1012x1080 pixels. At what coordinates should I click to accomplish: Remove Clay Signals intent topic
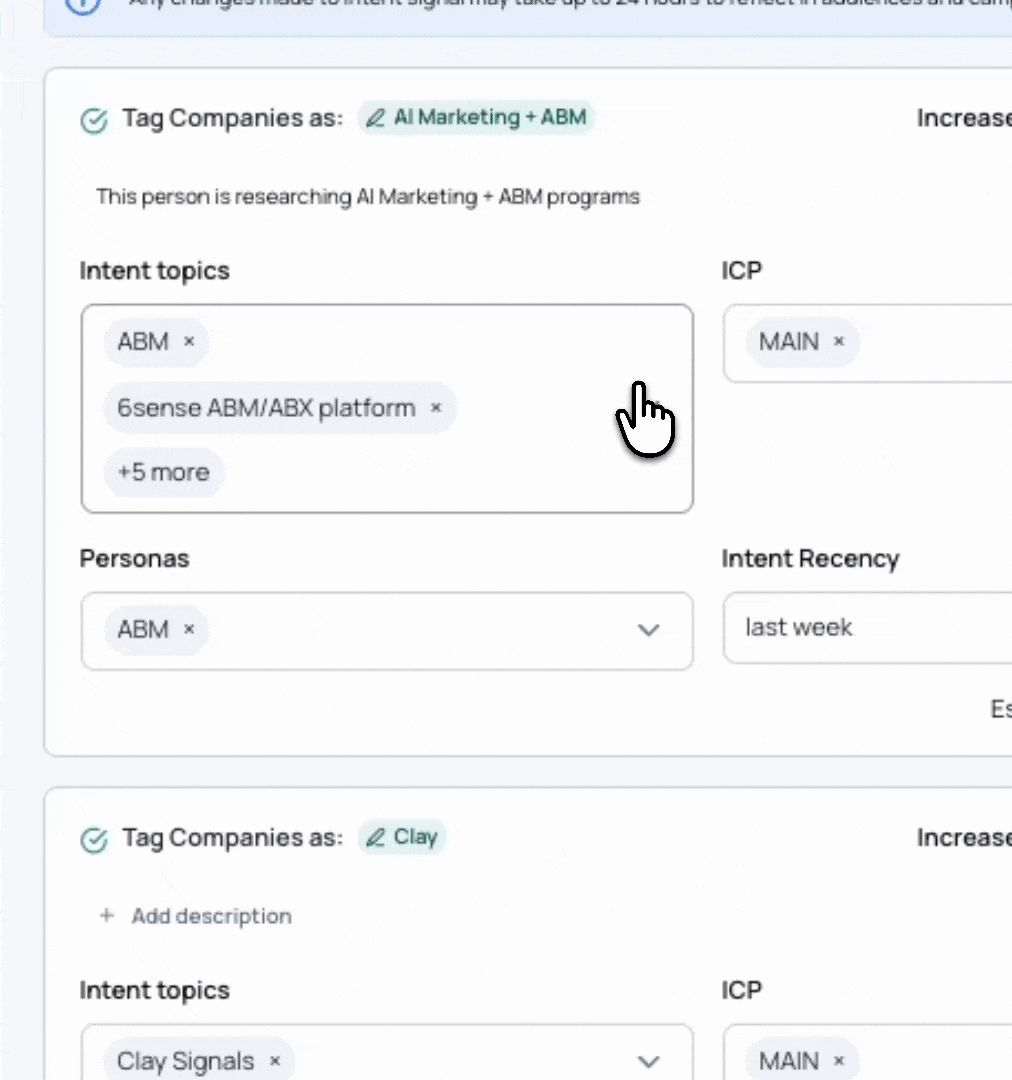coord(275,1061)
